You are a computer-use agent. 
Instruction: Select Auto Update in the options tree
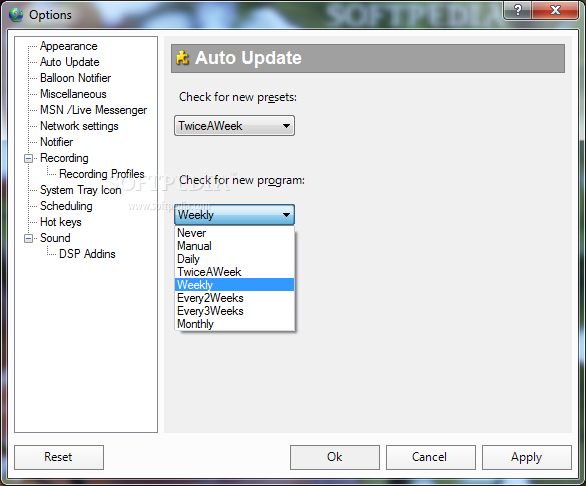click(70, 62)
